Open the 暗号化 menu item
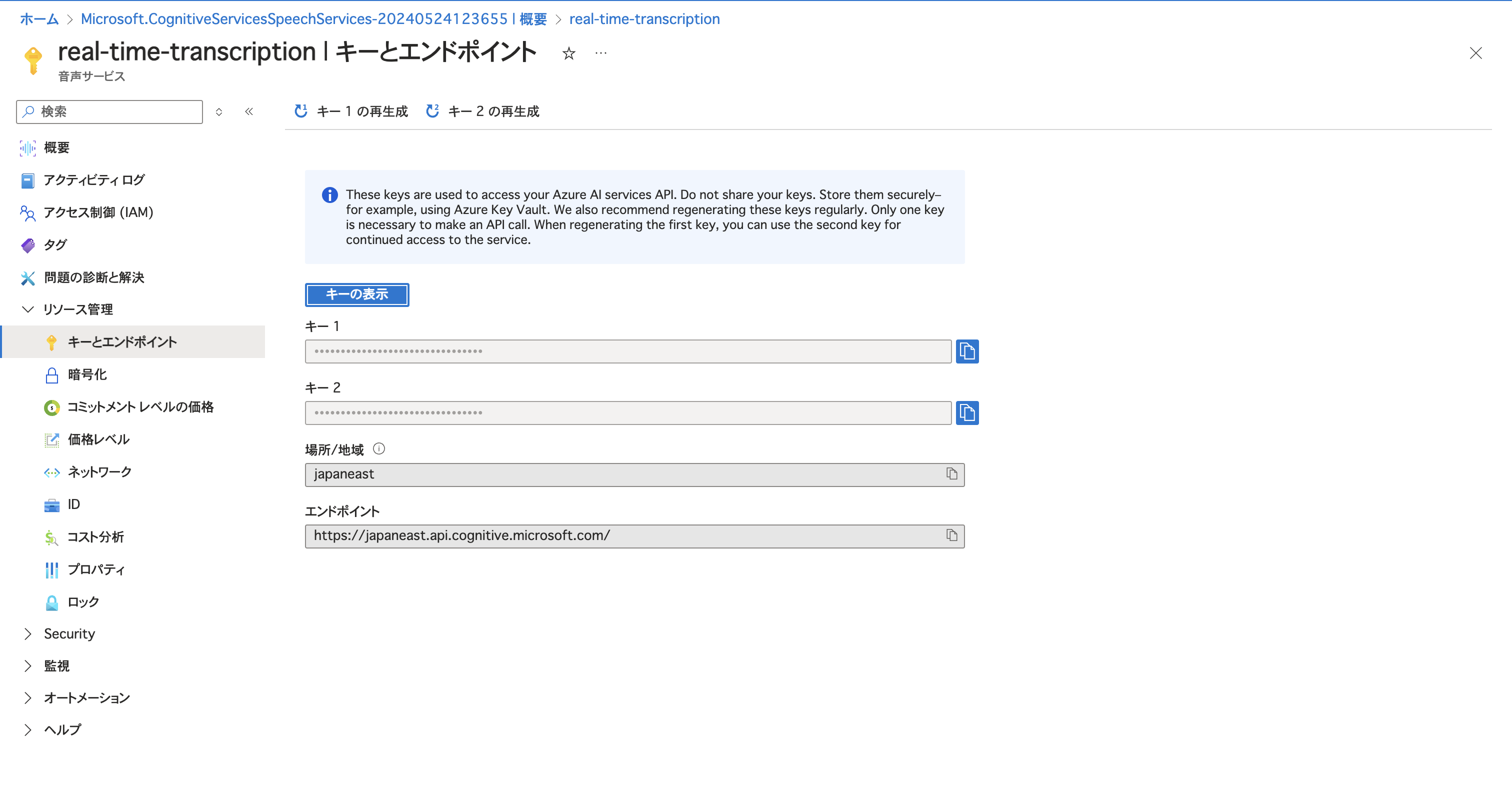Image resolution: width=1512 pixels, height=785 pixels. [x=87, y=374]
